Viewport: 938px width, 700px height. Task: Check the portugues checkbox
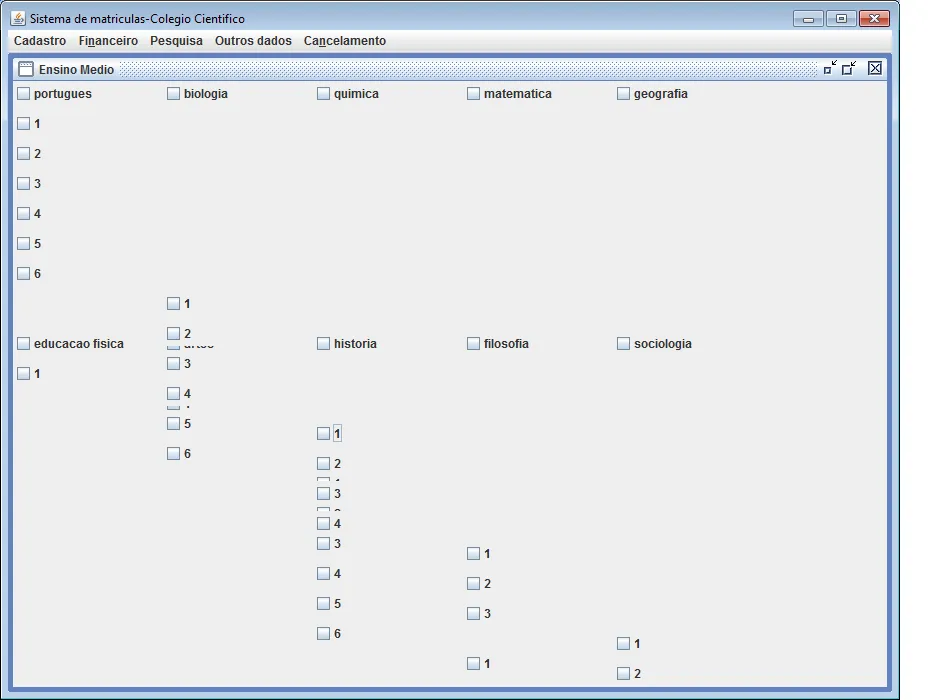pos(23,93)
